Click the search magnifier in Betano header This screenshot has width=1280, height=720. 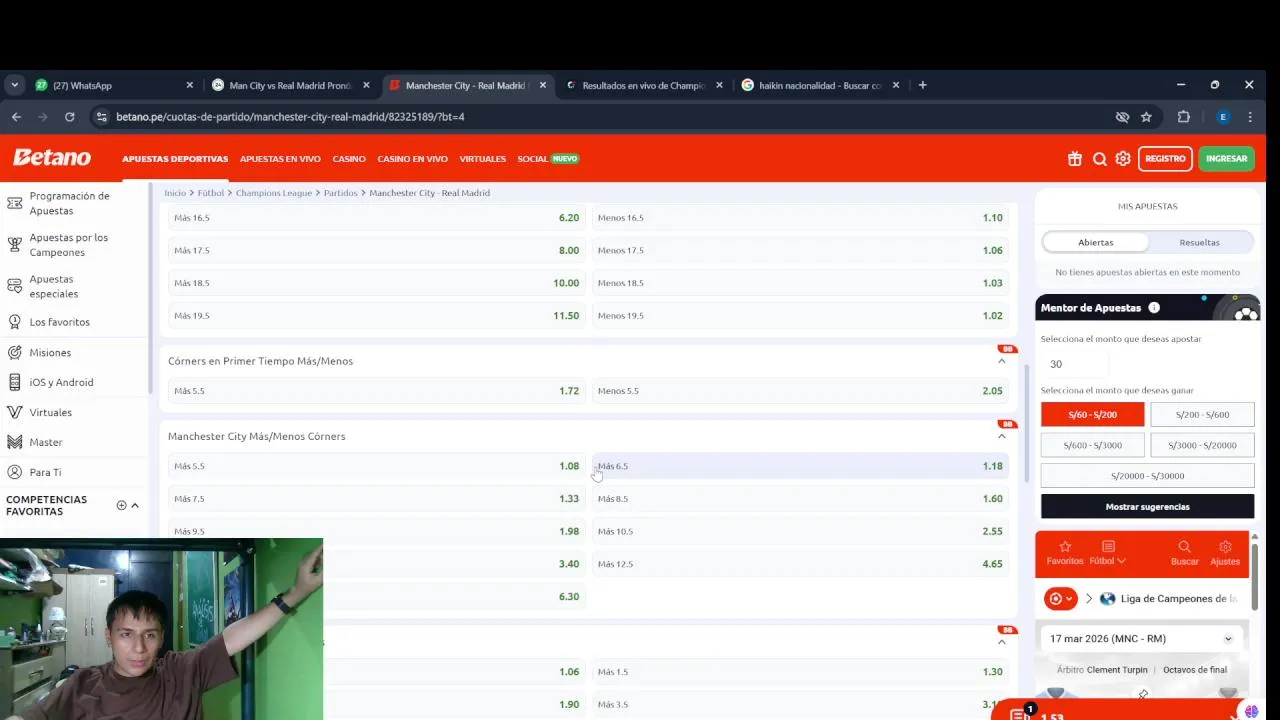pyautogui.click(x=1099, y=159)
